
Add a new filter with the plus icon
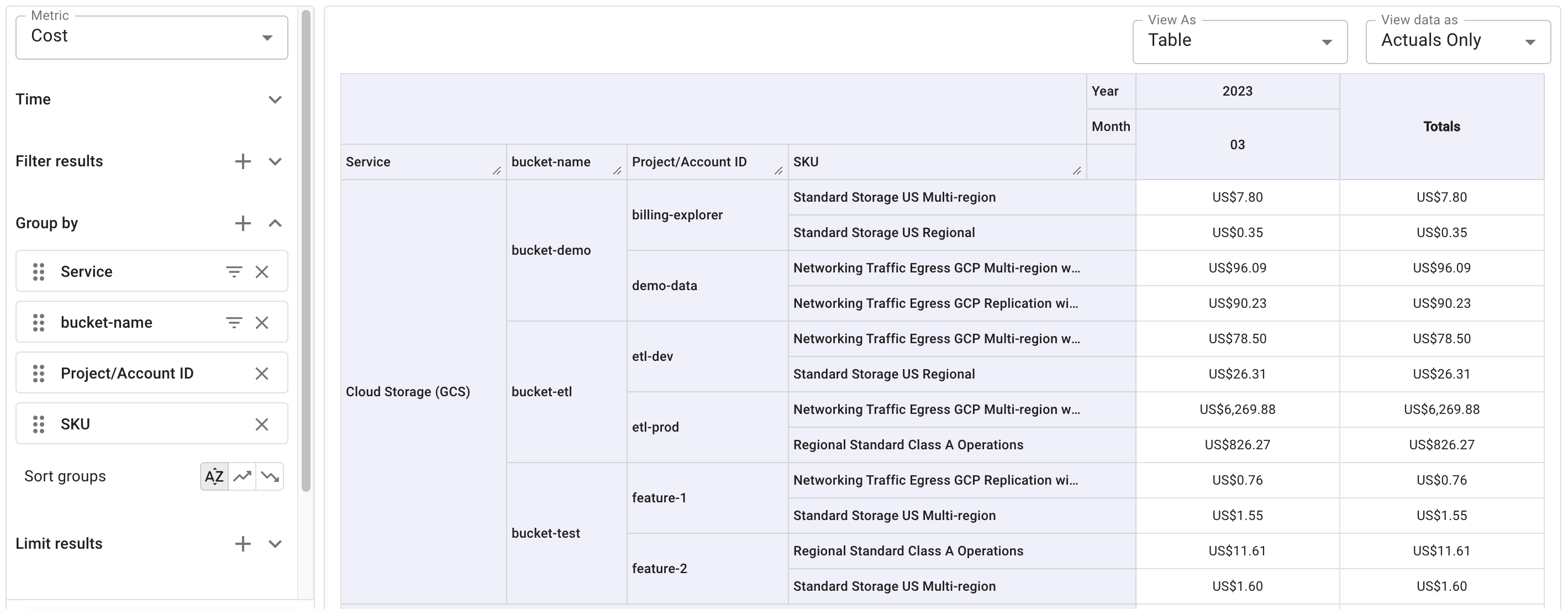[243, 161]
